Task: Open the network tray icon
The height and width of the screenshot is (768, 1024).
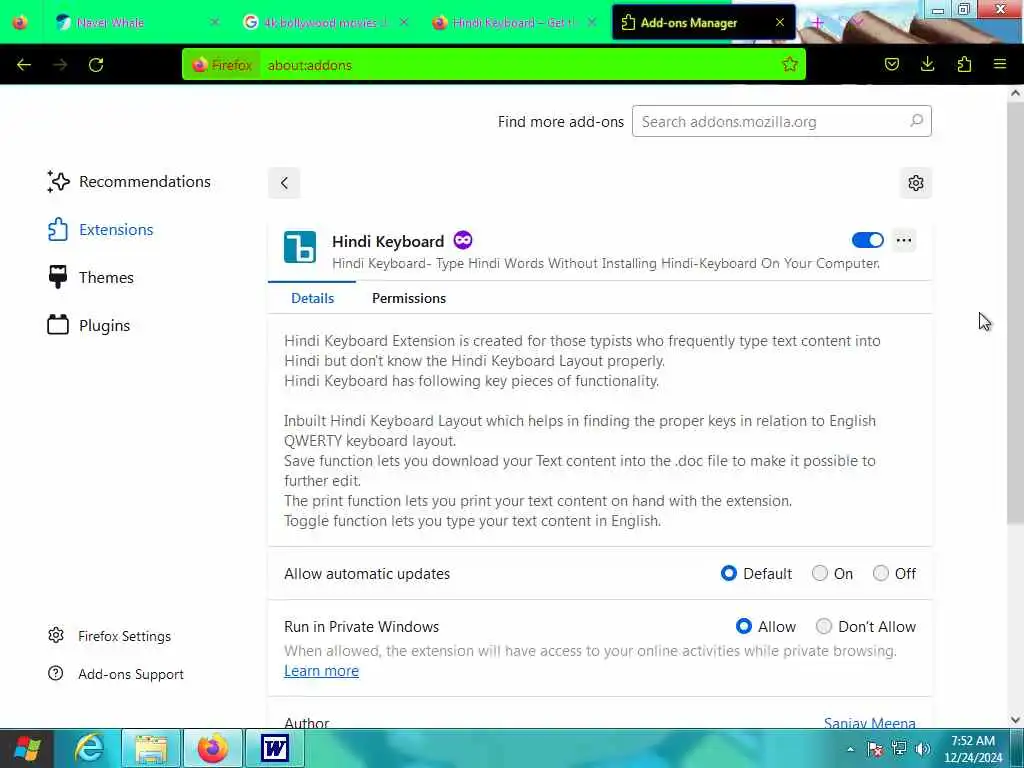Action: 899,749
